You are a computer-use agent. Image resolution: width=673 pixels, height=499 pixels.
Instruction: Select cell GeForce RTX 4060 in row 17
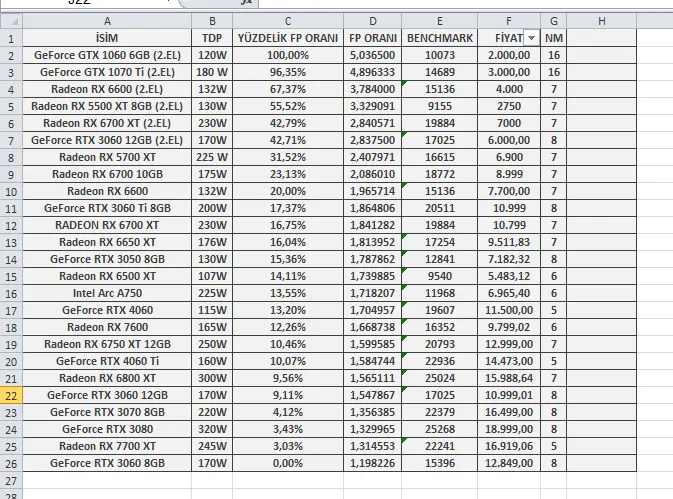(107, 310)
